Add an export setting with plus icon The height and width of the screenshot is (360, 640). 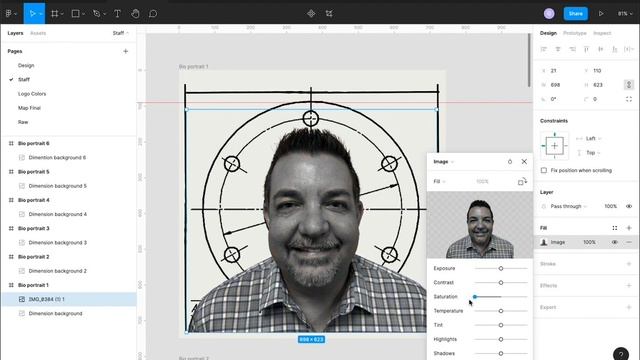[x=629, y=307]
